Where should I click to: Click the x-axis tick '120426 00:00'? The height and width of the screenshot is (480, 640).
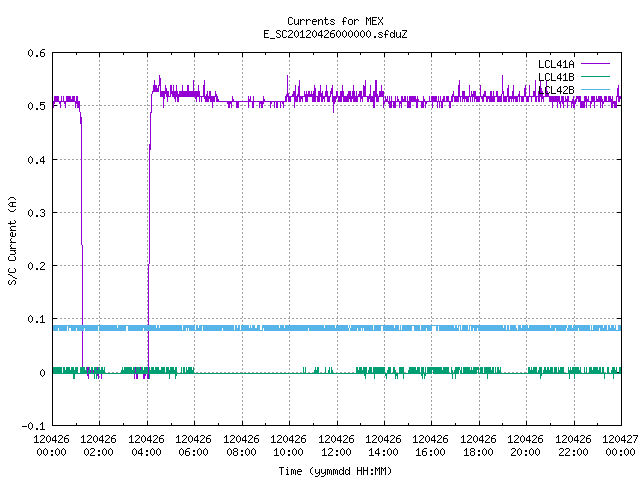click(51, 446)
